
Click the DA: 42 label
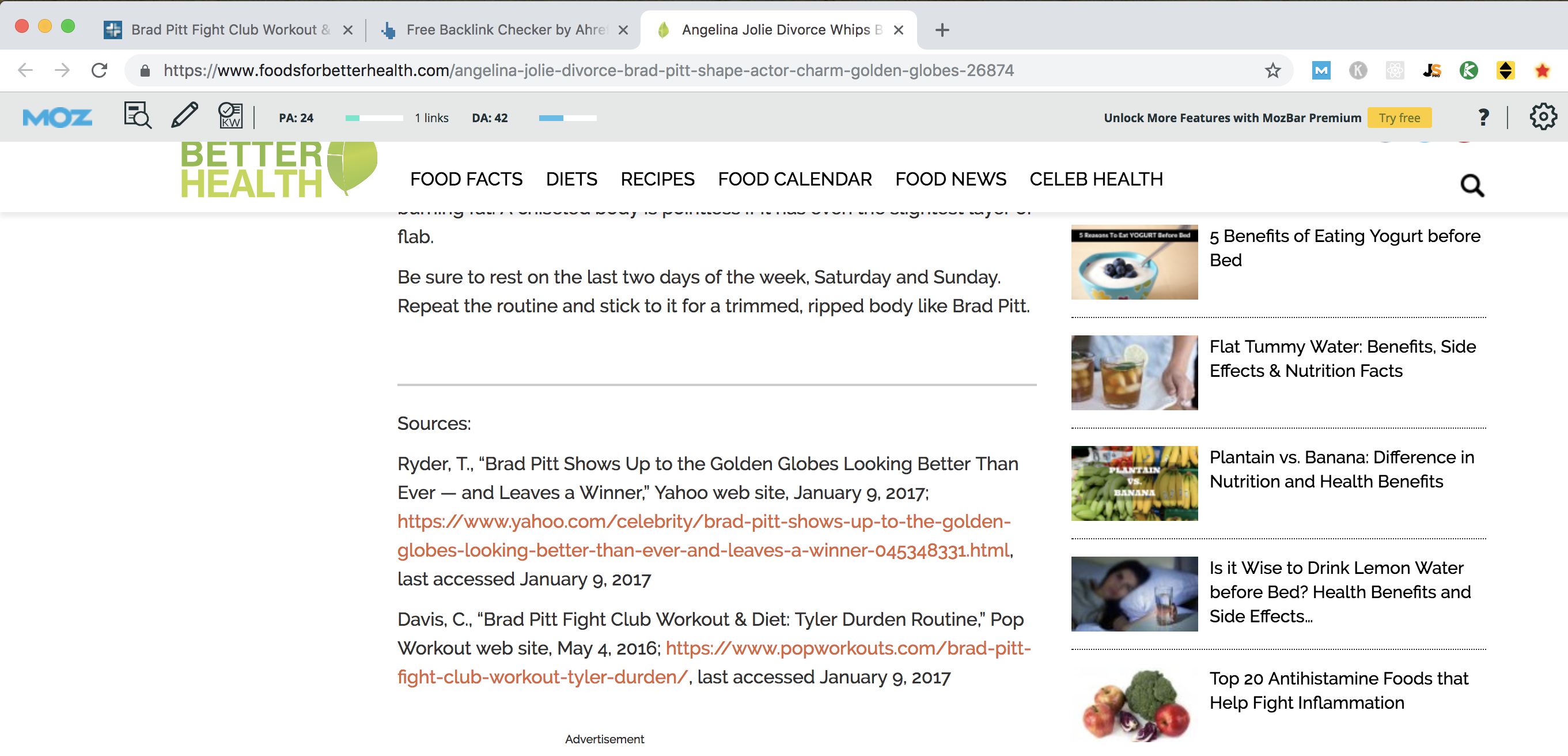490,118
